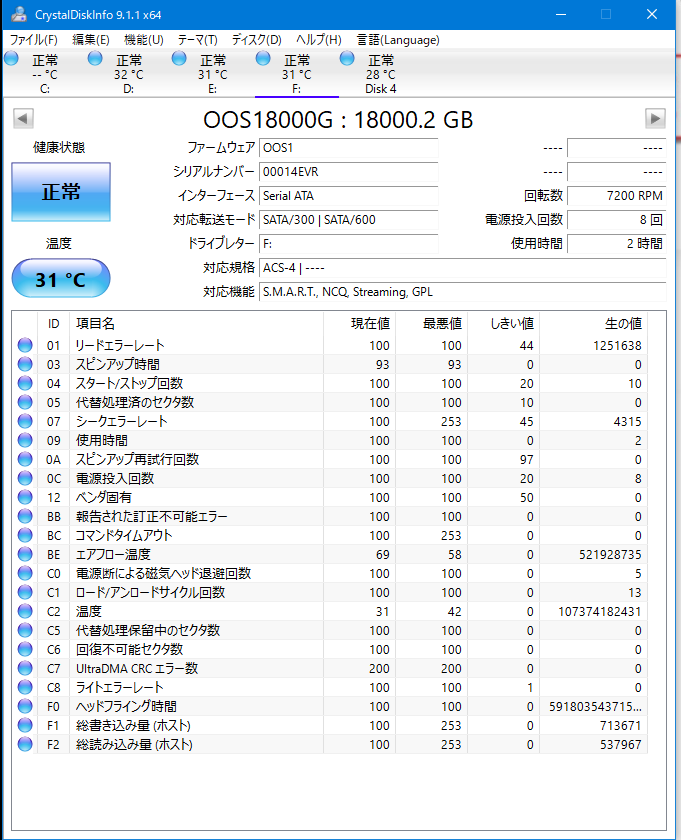Open the 言語(Language) menu

click(x=398, y=40)
